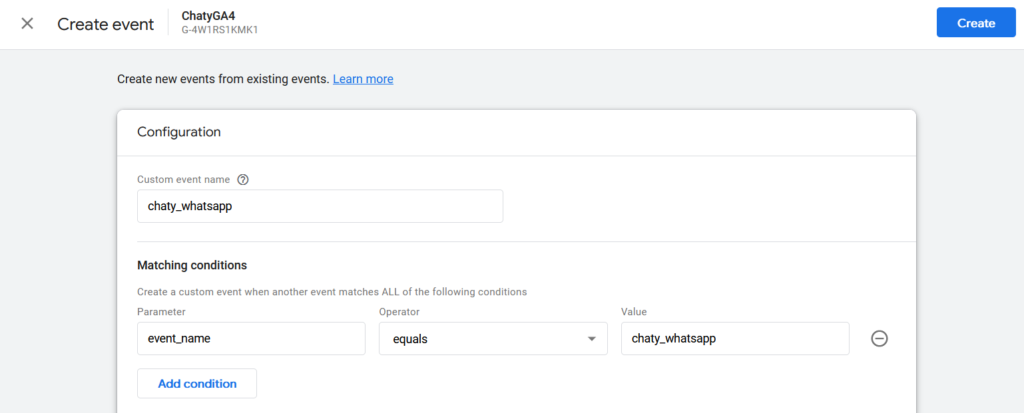Click the event_name Parameter field

(251, 339)
